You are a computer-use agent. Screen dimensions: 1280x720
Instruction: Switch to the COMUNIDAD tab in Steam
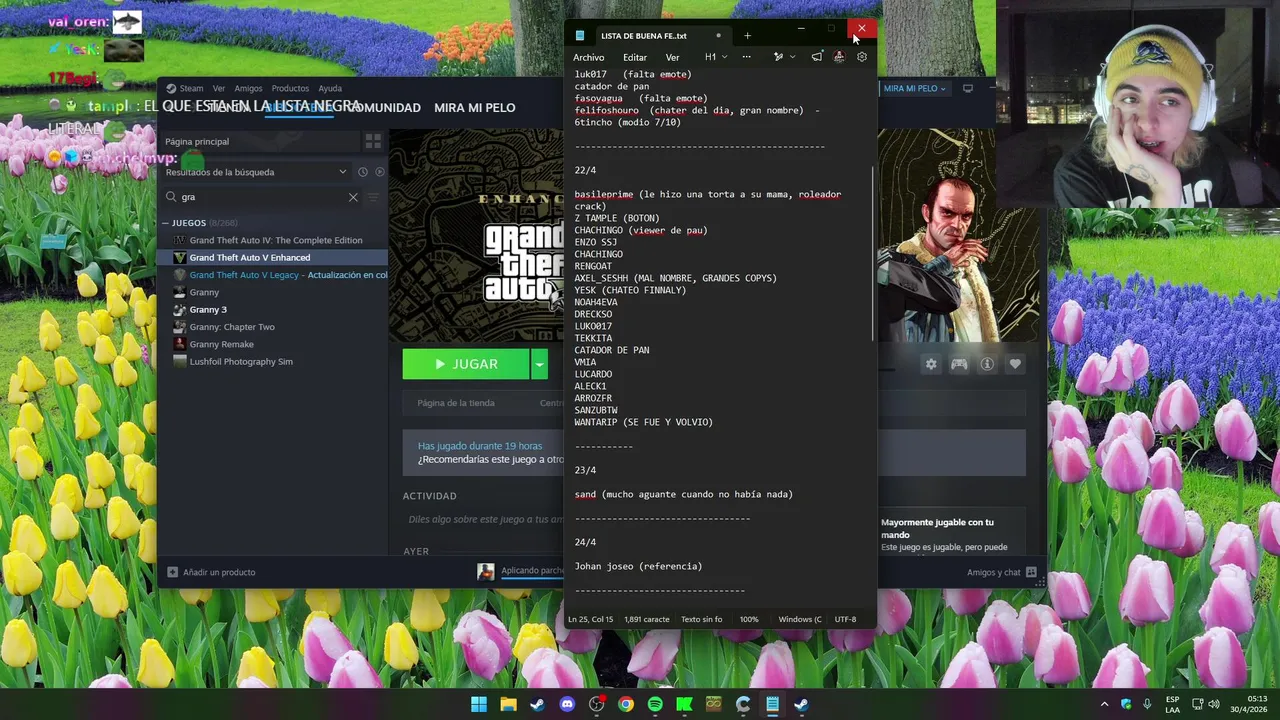[383, 108]
